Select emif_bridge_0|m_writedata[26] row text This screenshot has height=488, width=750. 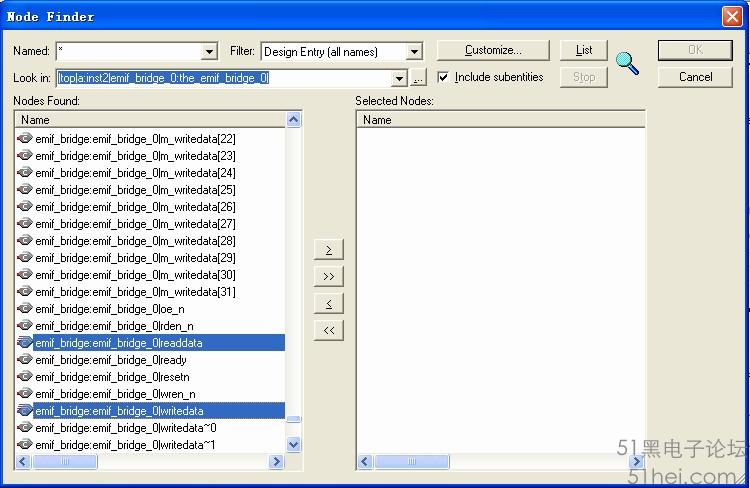135,207
